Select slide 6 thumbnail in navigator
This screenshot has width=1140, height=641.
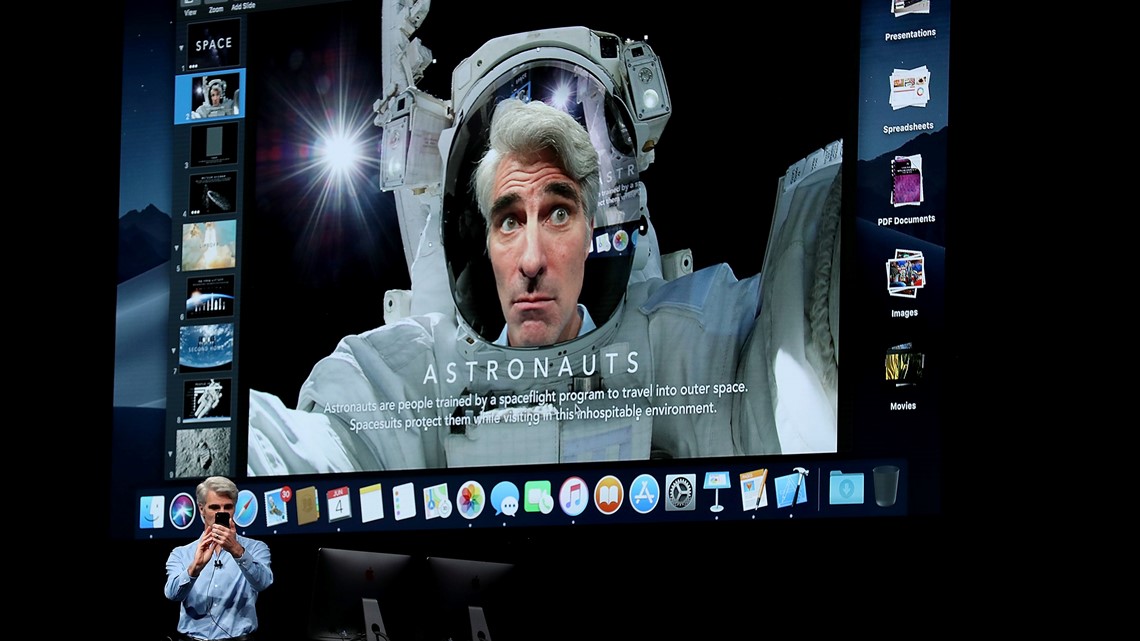pos(209,296)
